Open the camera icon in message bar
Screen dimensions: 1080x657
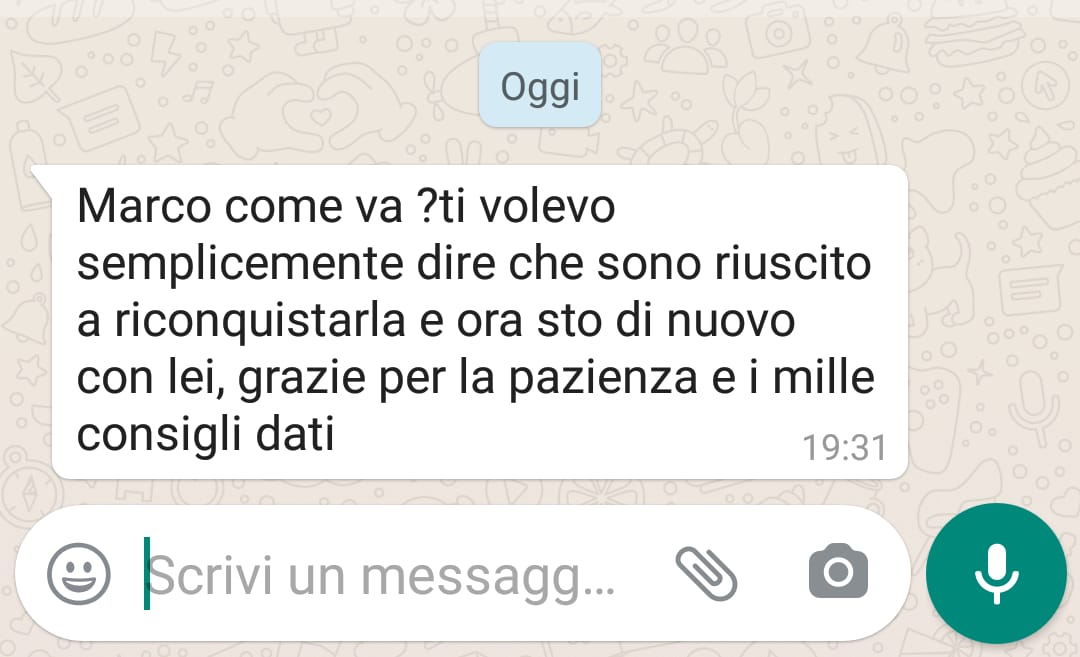(838, 571)
